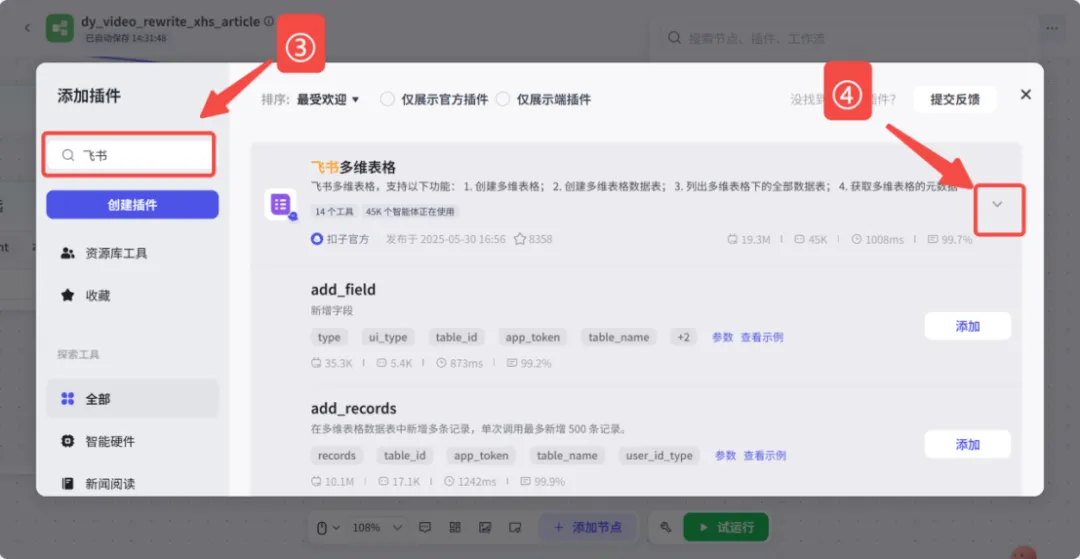Click the star icon next to 8358
Screen dimensions: 1080x559
tap(519, 239)
